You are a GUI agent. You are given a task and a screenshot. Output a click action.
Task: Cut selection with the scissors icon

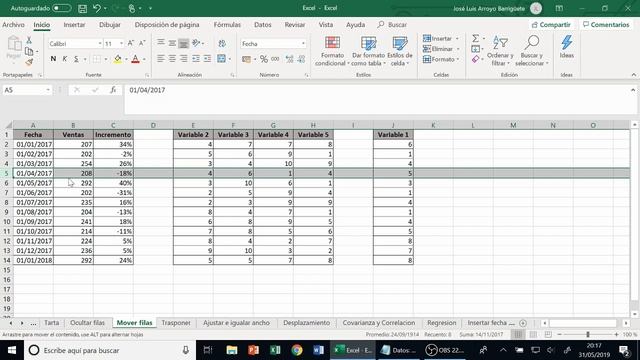tap(29, 40)
